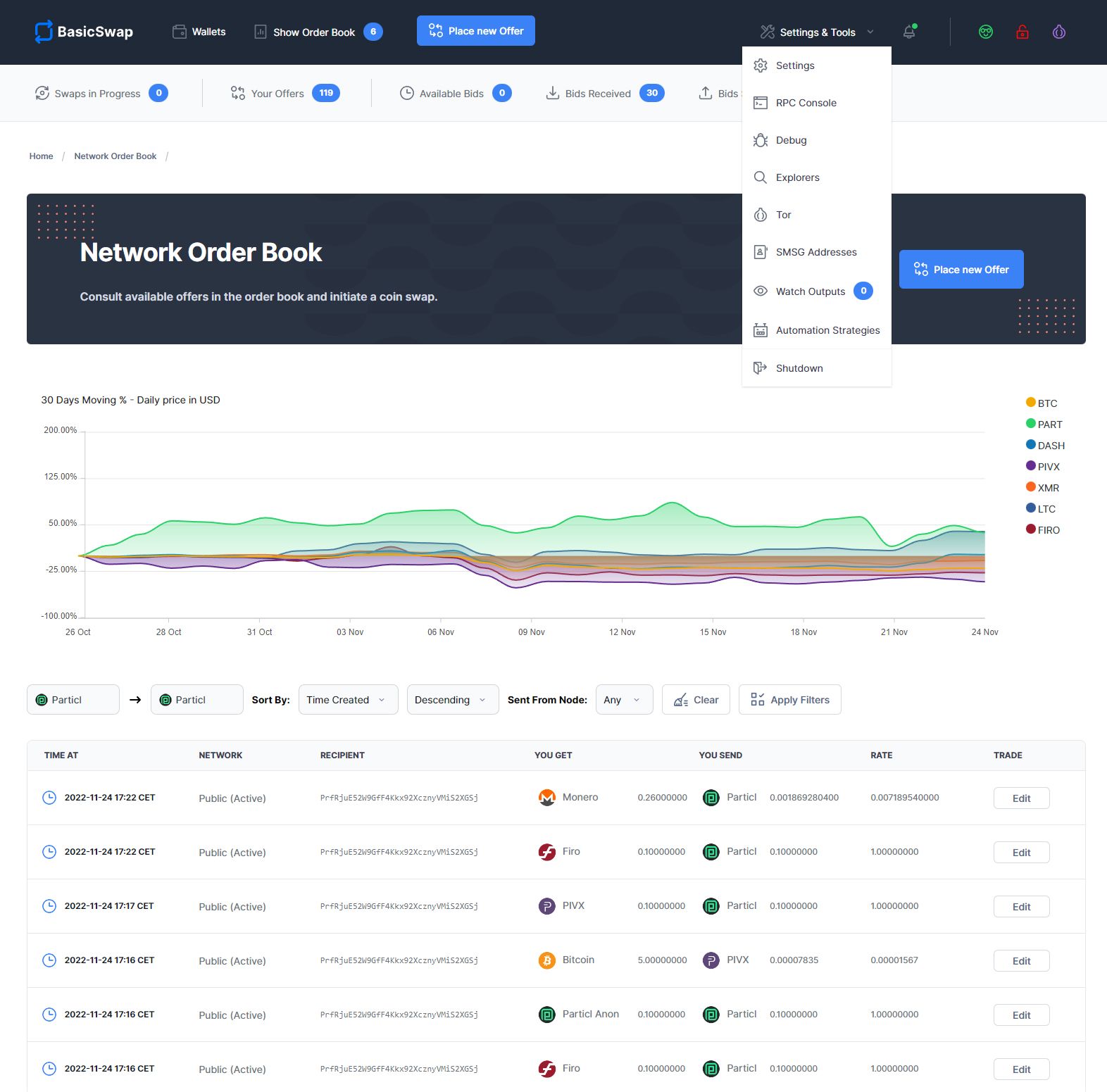Click the Swaps in Progress sync icon

click(x=42, y=93)
